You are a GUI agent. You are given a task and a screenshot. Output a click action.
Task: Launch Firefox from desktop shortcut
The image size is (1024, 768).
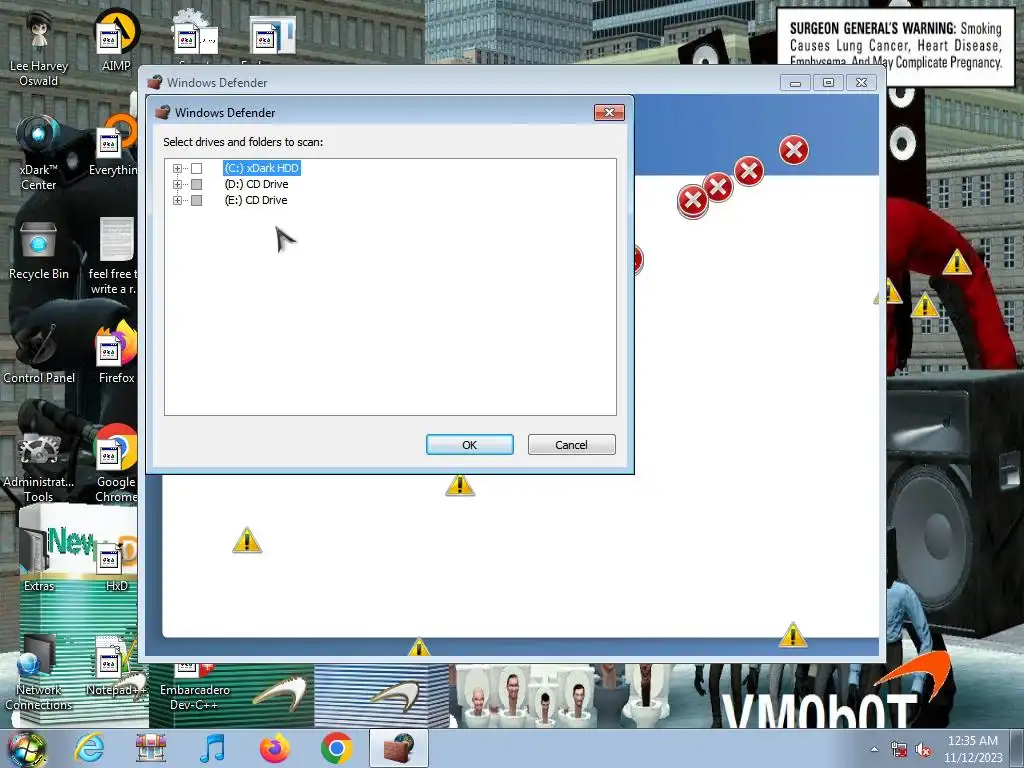coord(116,353)
